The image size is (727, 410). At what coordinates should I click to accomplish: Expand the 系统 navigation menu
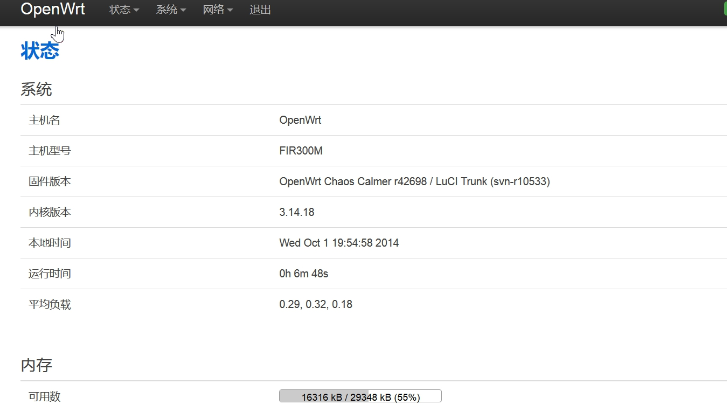pyautogui.click(x=171, y=10)
